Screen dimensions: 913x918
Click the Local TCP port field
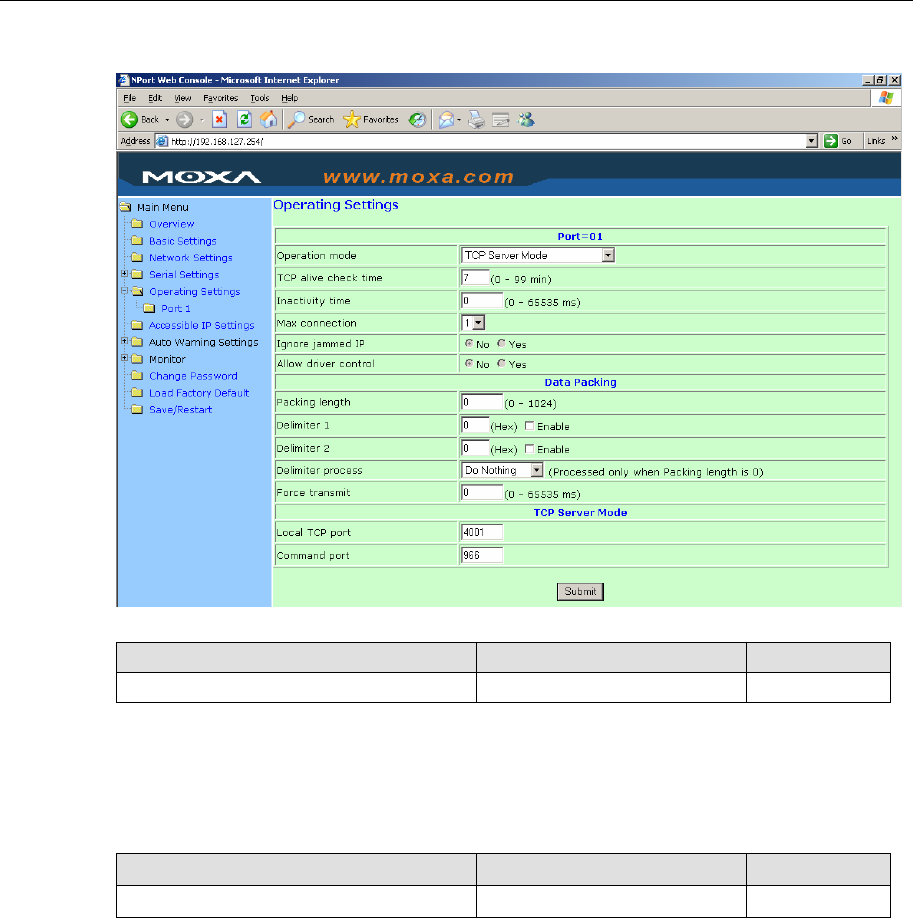click(x=482, y=532)
